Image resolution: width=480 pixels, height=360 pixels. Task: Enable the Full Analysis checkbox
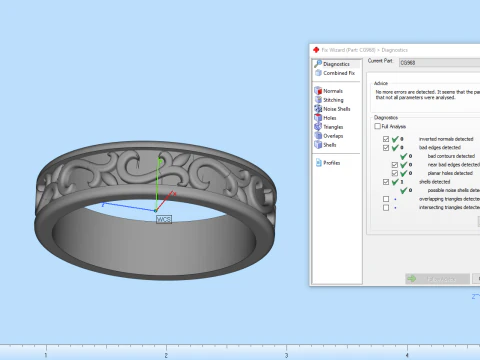click(x=377, y=126)
